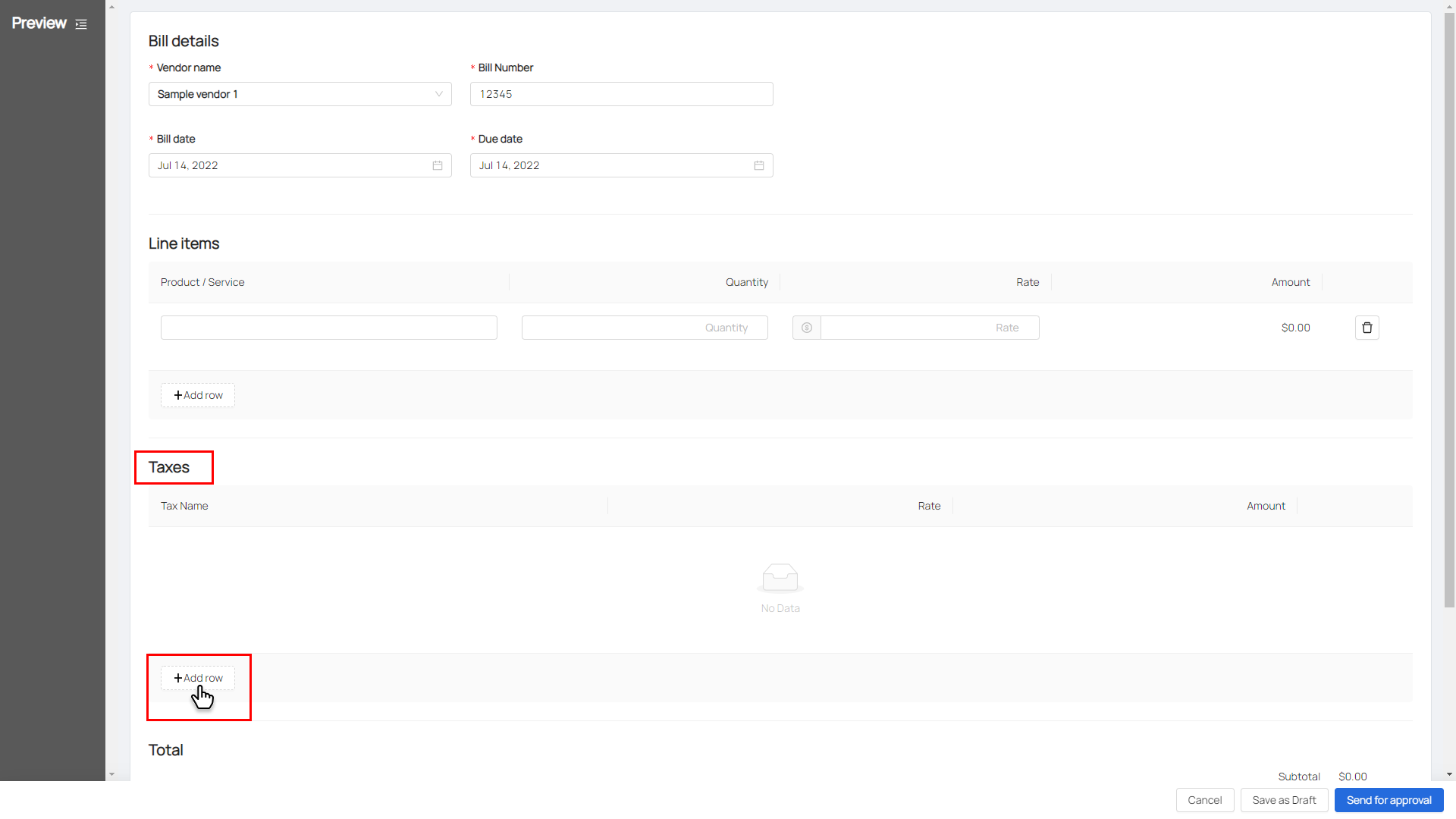Image resolution: width=1456 pixels, height=819 pixels.
Task: Add row under Line items
Action: 197,395
